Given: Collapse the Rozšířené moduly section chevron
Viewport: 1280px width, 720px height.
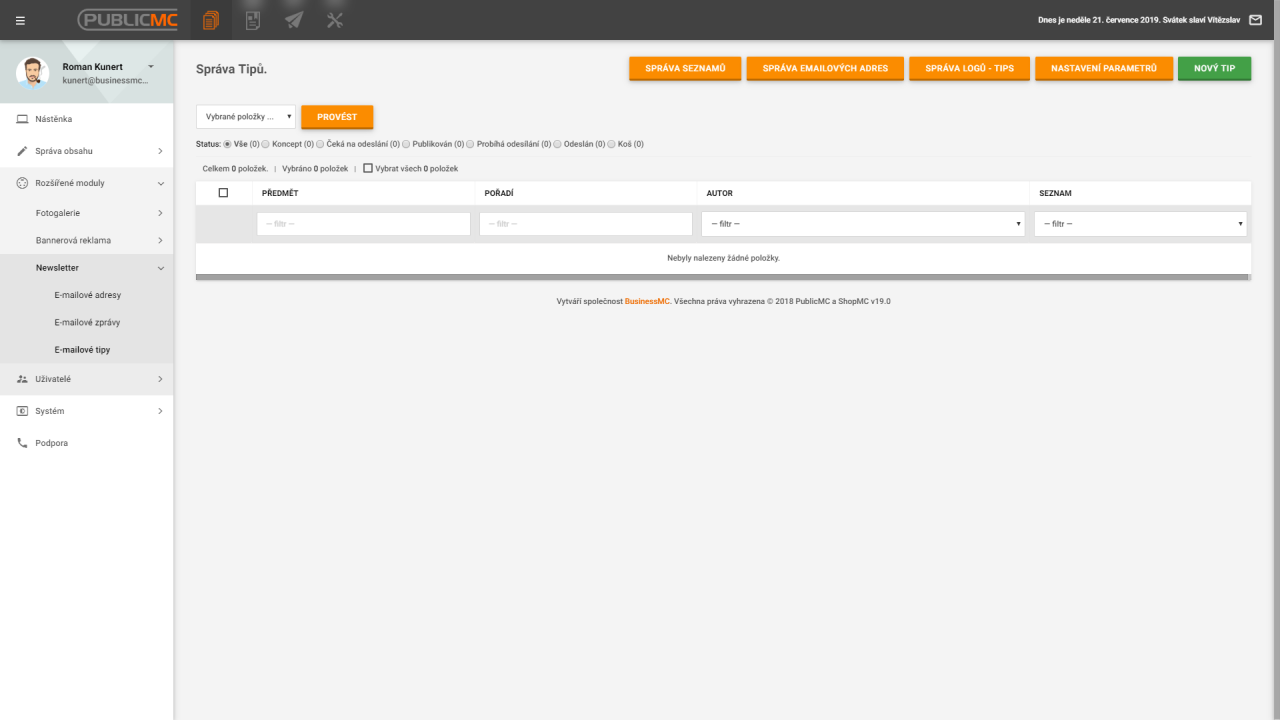Looking at the screenshot, I should 160,183.
